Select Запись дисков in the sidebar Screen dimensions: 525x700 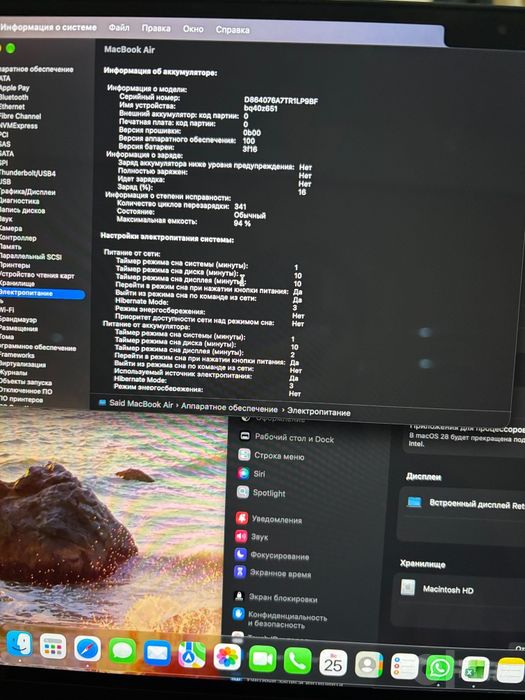click(x=22, y=210)
